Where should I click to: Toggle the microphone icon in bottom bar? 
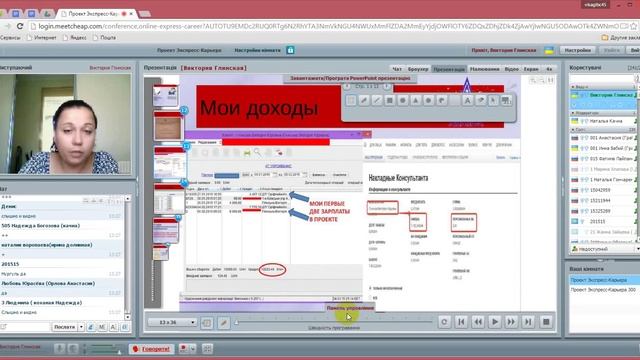(59, 349)
